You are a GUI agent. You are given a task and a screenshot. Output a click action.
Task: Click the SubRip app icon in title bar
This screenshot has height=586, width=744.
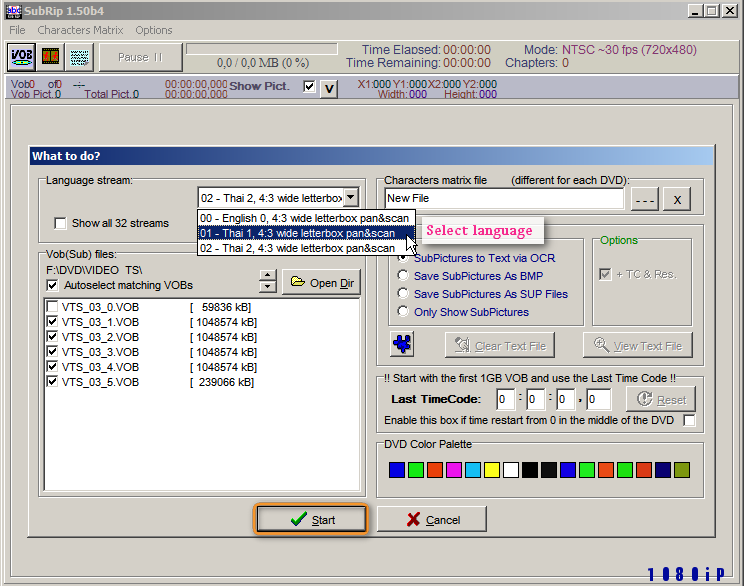point(13,11)
